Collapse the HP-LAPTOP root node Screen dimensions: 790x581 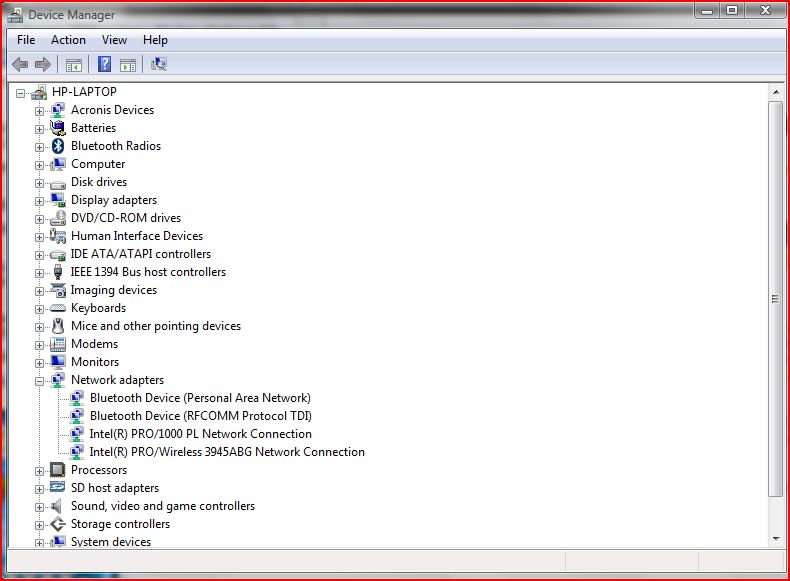[20, 93]
